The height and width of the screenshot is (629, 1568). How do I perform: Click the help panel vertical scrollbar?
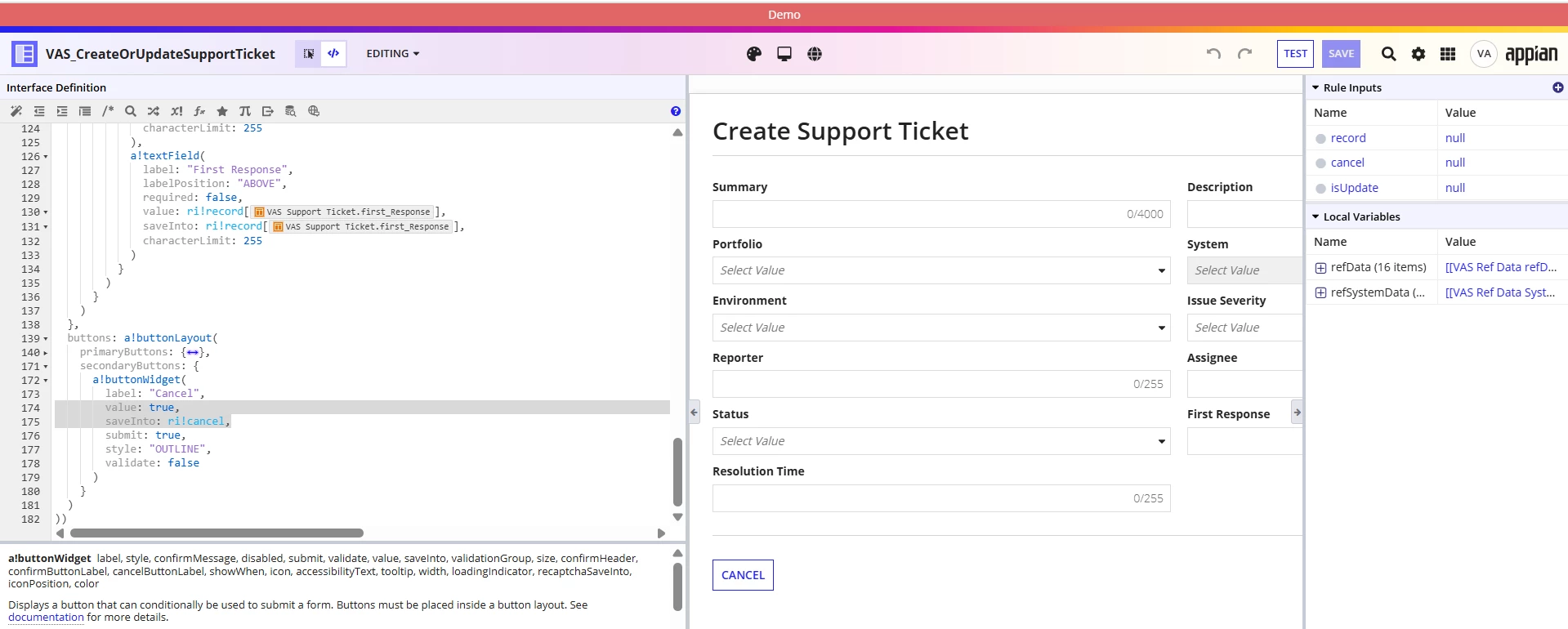[677, 587]
